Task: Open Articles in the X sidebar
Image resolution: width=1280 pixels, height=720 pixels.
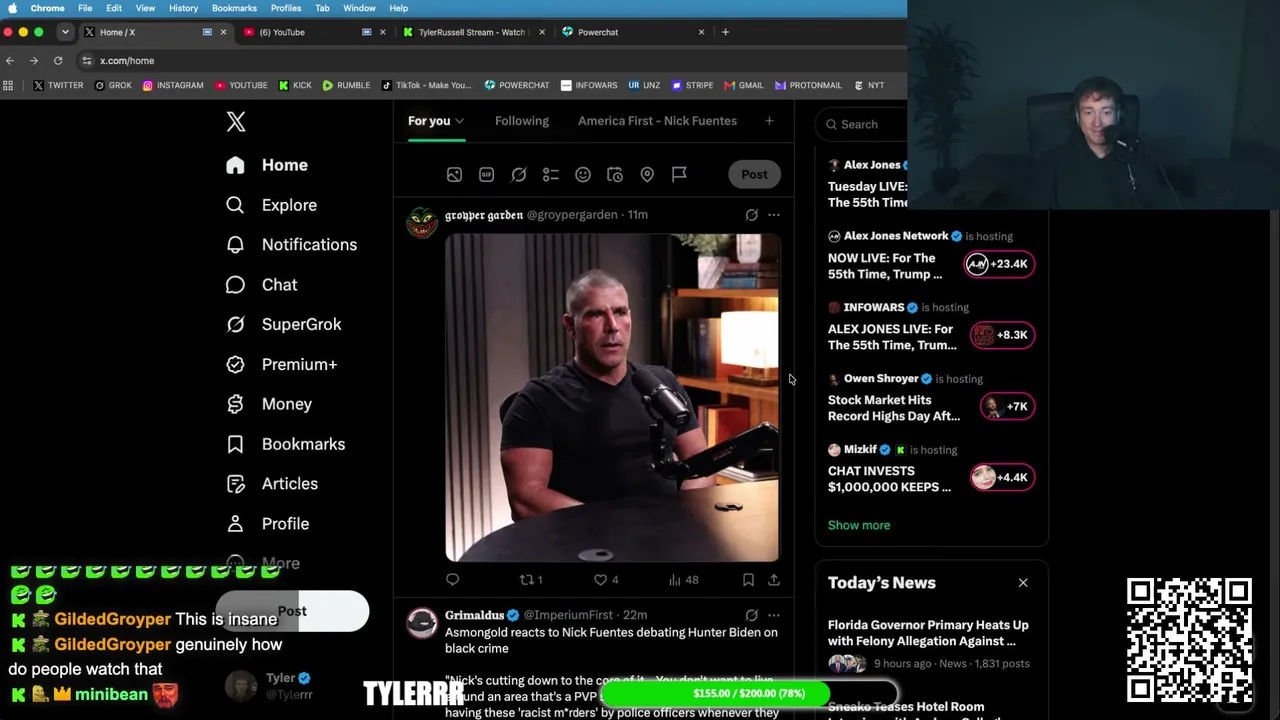Action: click(272, 484)
